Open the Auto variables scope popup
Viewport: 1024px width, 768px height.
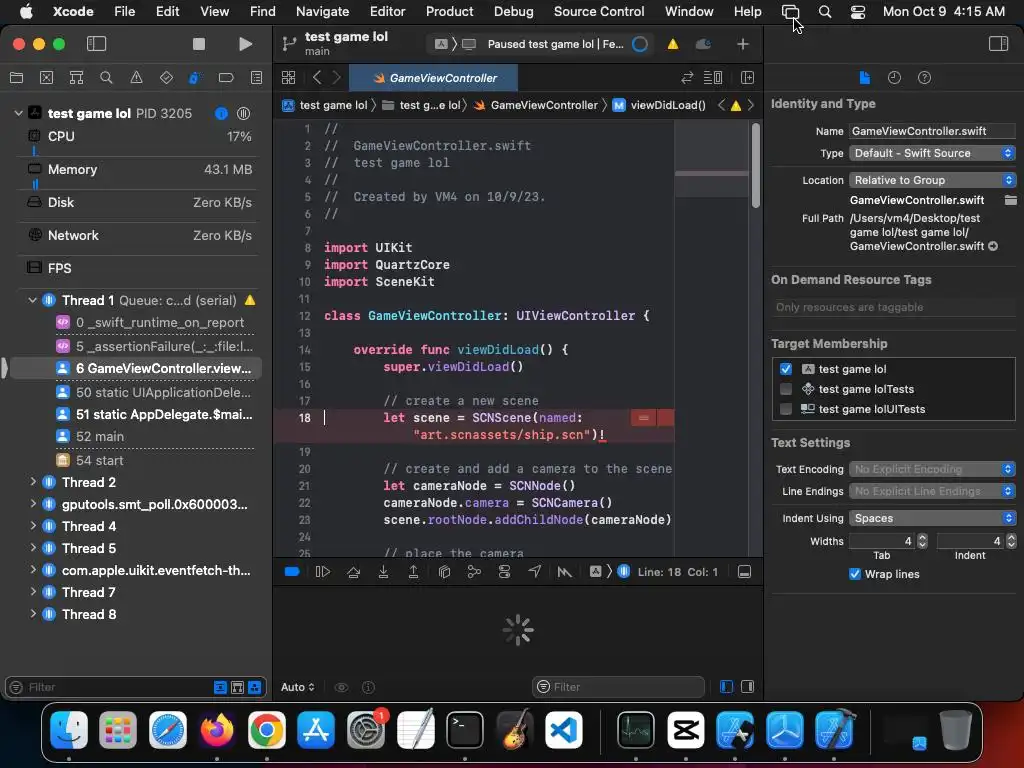[x=298, y=687]
